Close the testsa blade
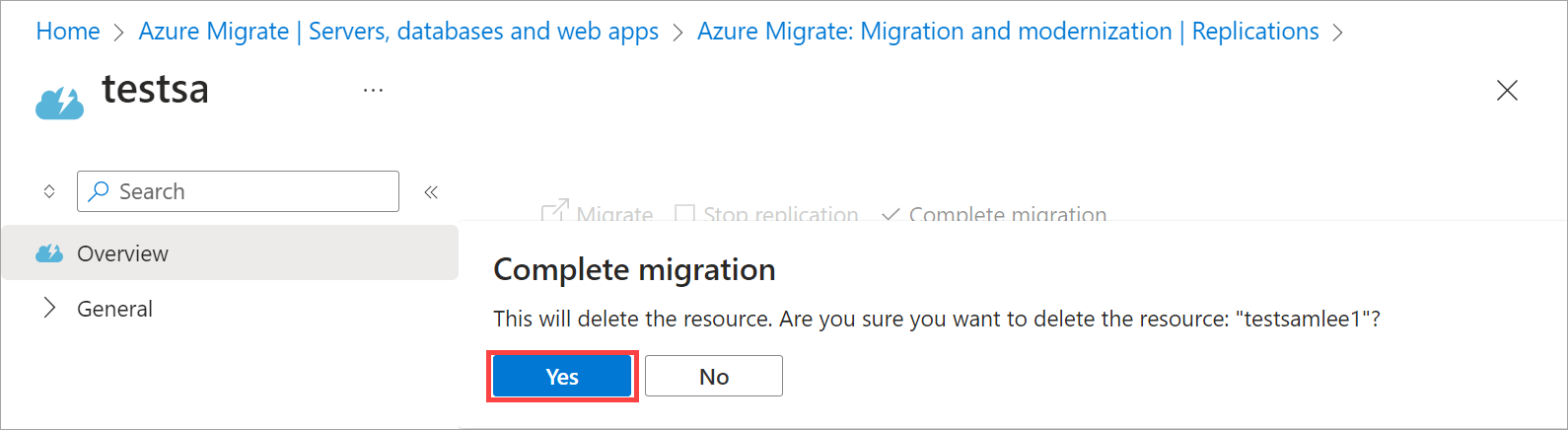Image resolution: width=1568 pixels, height=430 pixels. coord(1507,91)
